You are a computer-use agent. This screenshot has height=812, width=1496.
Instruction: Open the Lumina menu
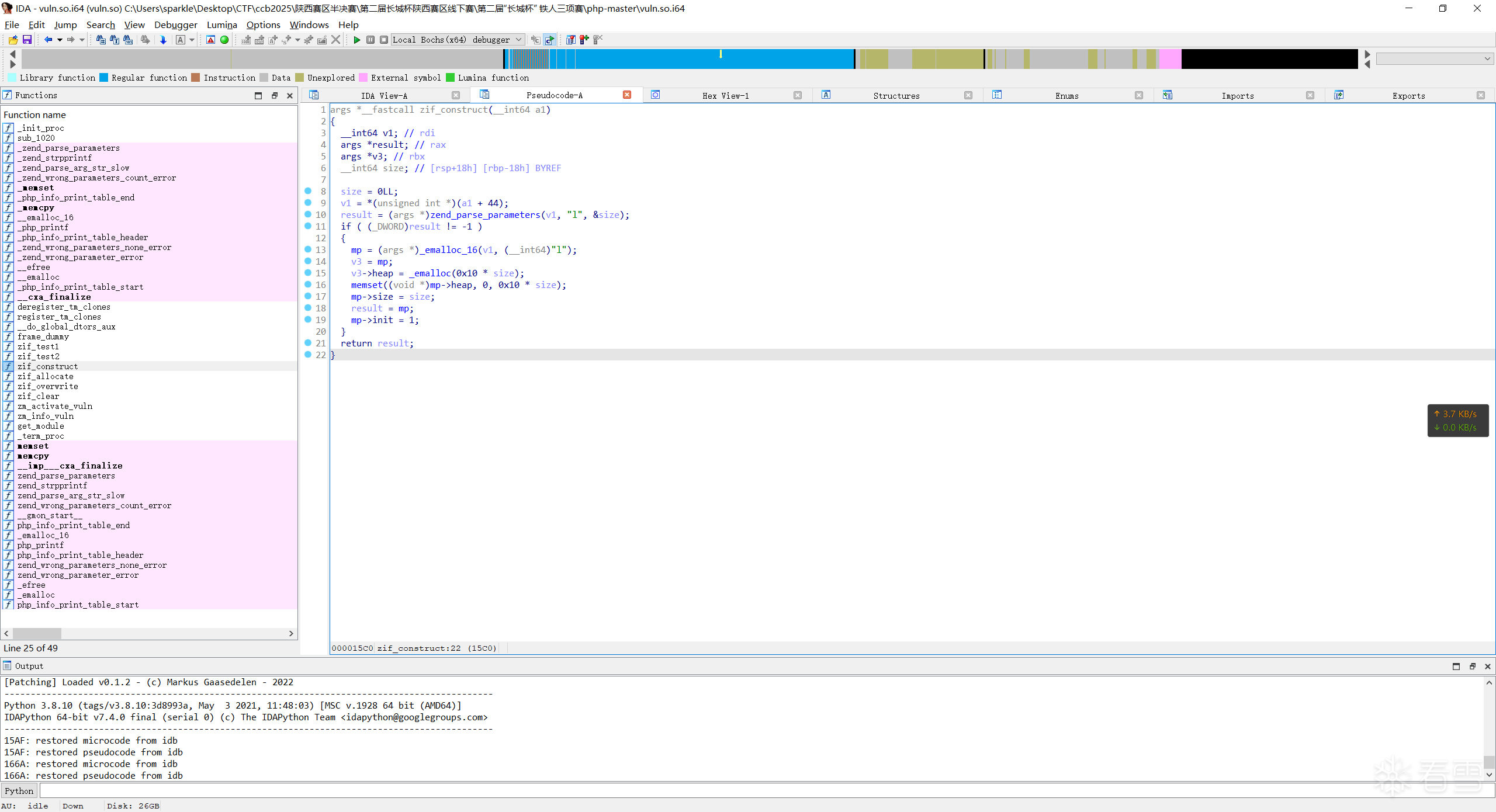221,25
